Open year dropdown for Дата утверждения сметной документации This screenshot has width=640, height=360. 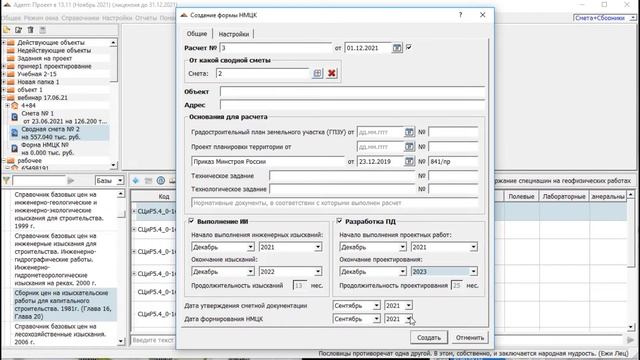409,305
